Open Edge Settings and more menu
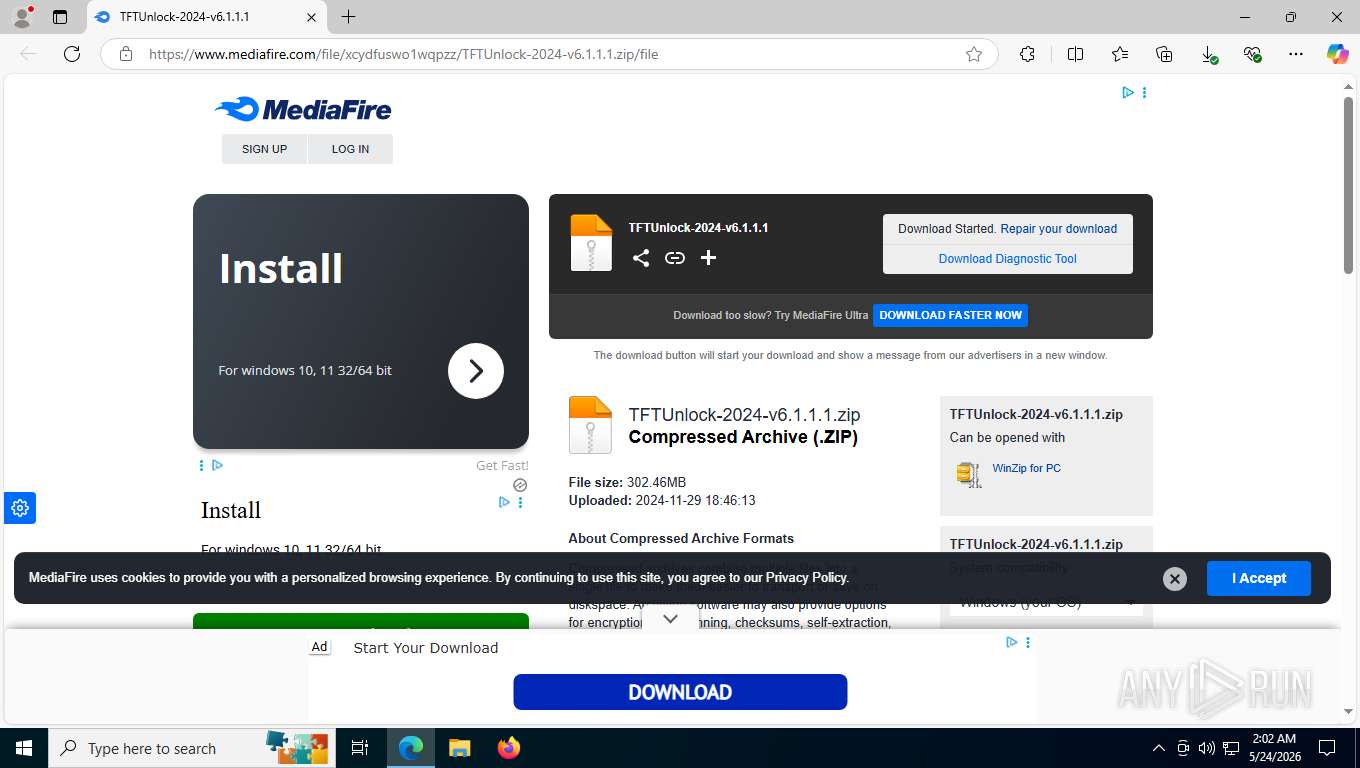 coord(1297,54)
